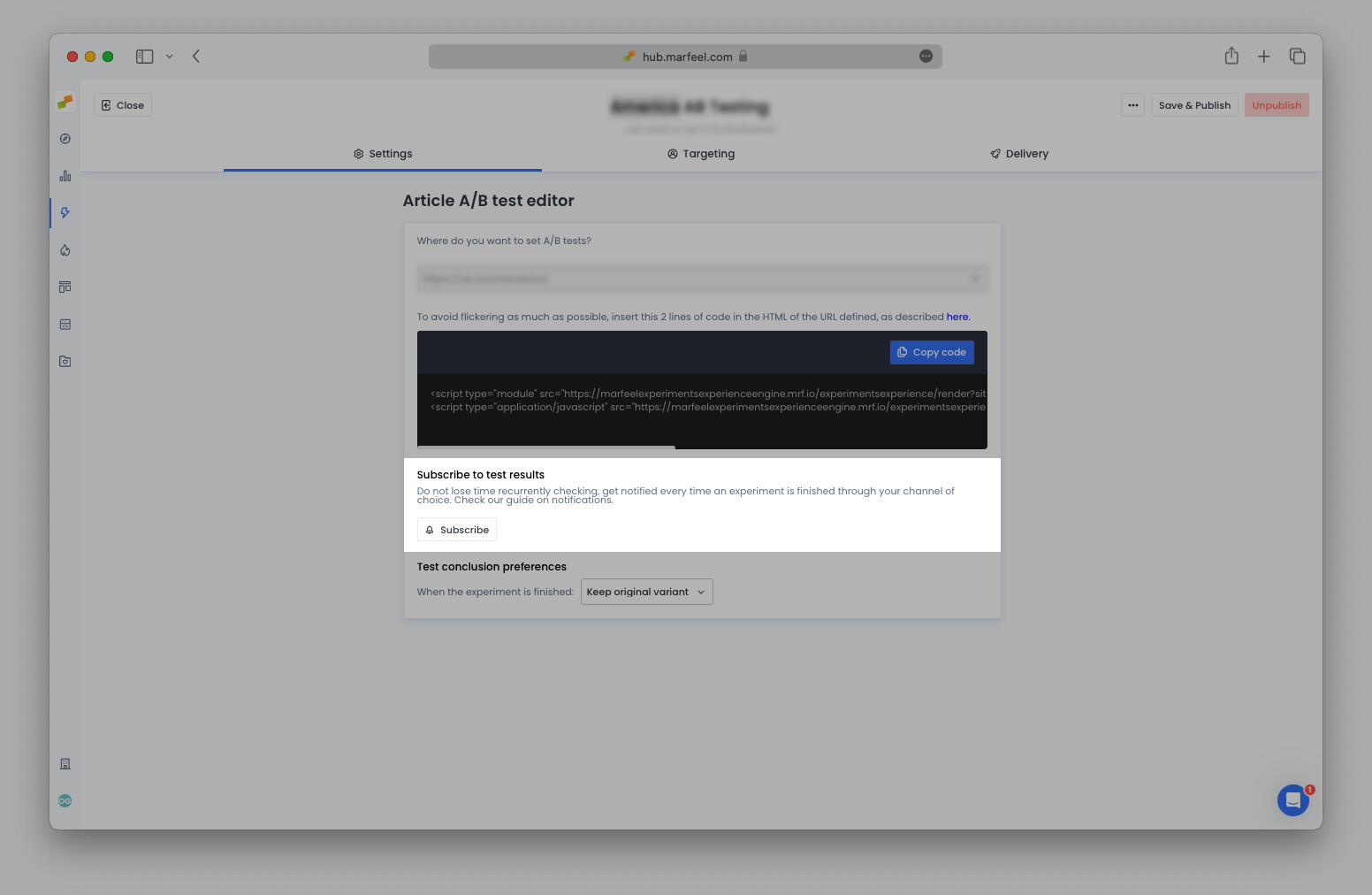Screen dimensions: 1372x895
Task: Select the lightning bolt Experiments icon
Action: click(x=65, y=213)
